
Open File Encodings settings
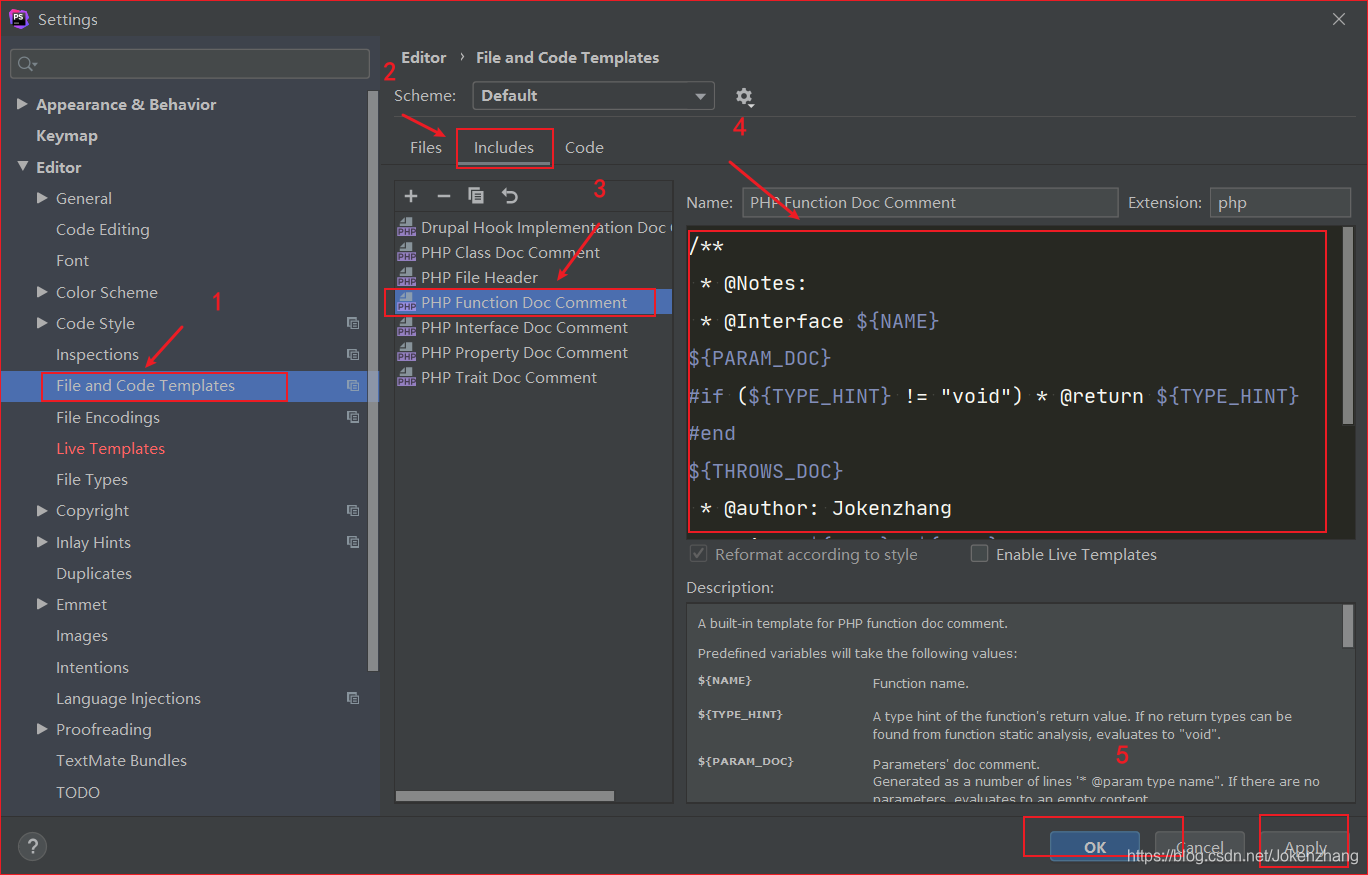pos(108,417)
